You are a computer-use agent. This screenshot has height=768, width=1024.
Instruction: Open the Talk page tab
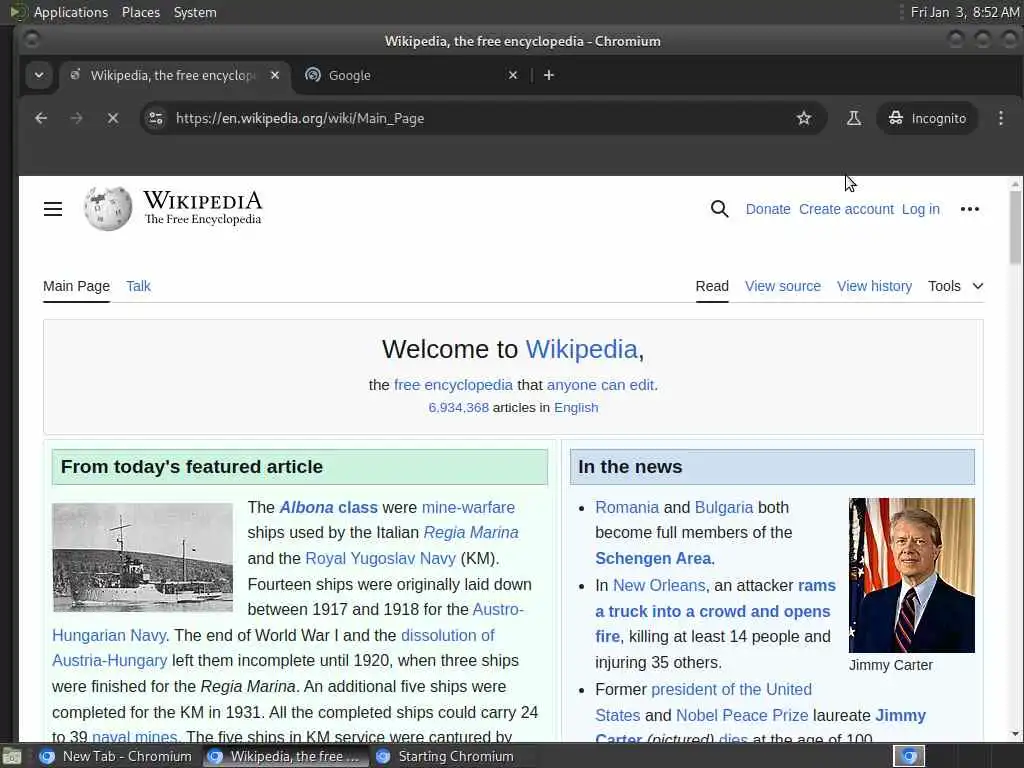[138, 286]
